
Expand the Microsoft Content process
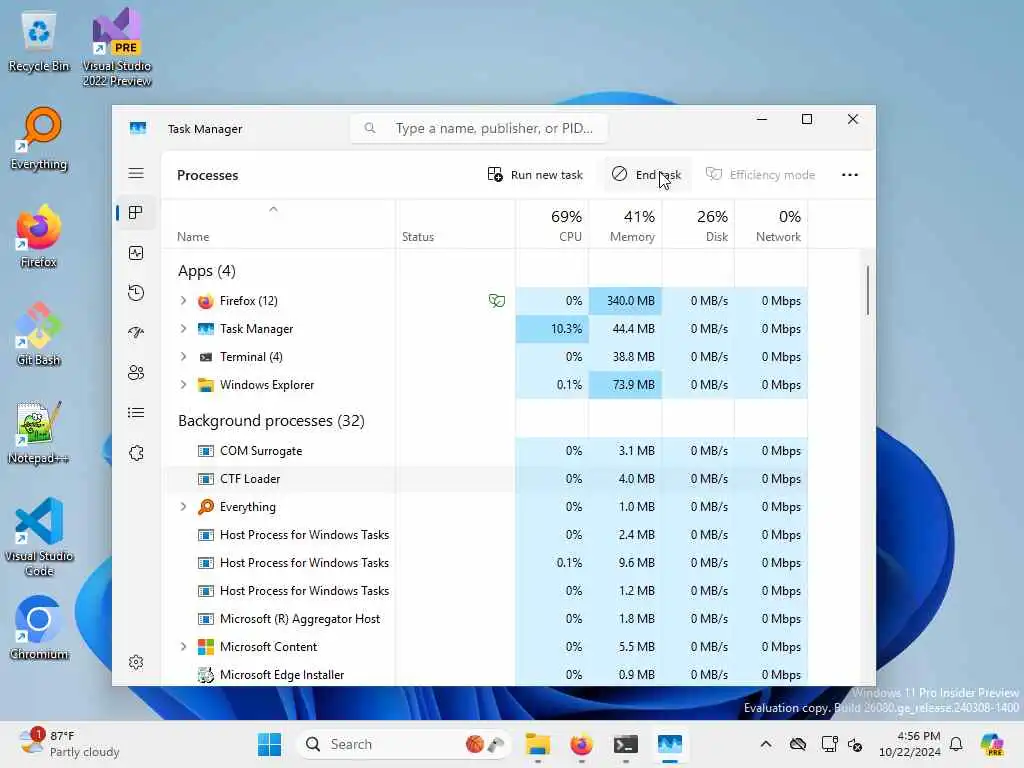[184, 647]
